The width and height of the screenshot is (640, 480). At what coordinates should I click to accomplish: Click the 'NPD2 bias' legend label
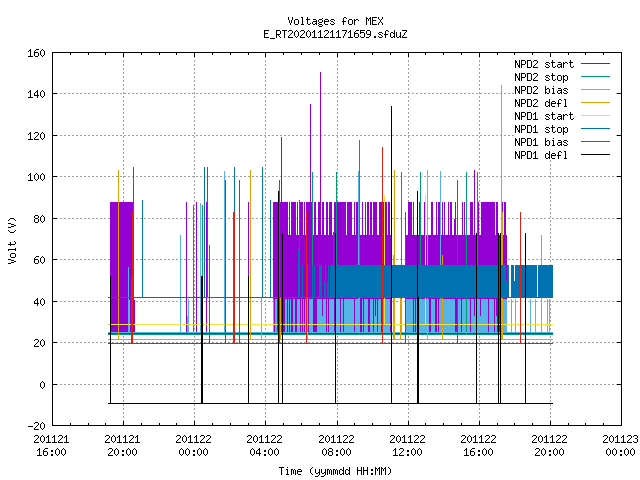(541, 90)
